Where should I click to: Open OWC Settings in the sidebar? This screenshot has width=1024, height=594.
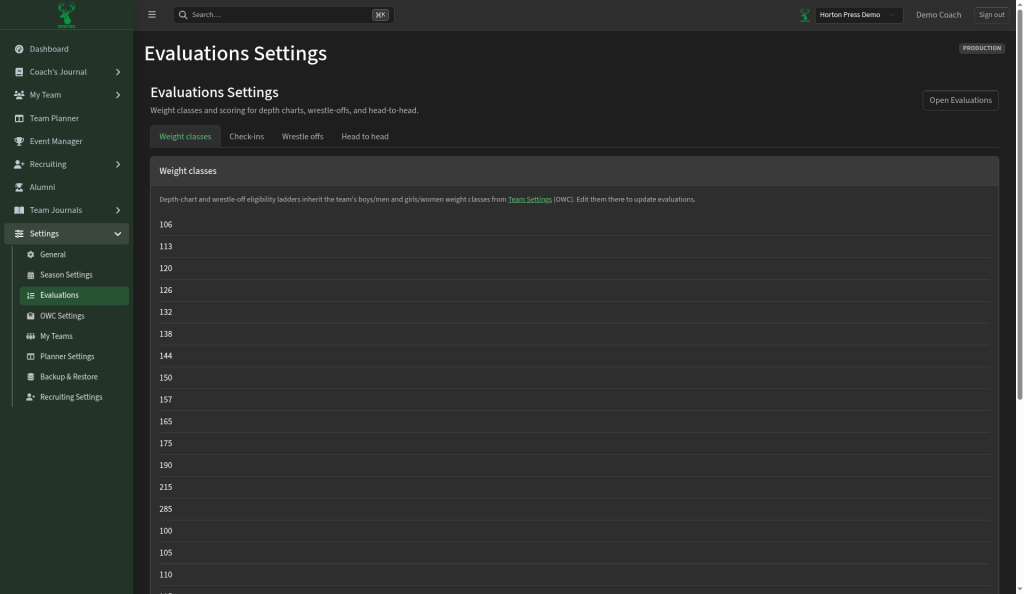coord(74,316)
